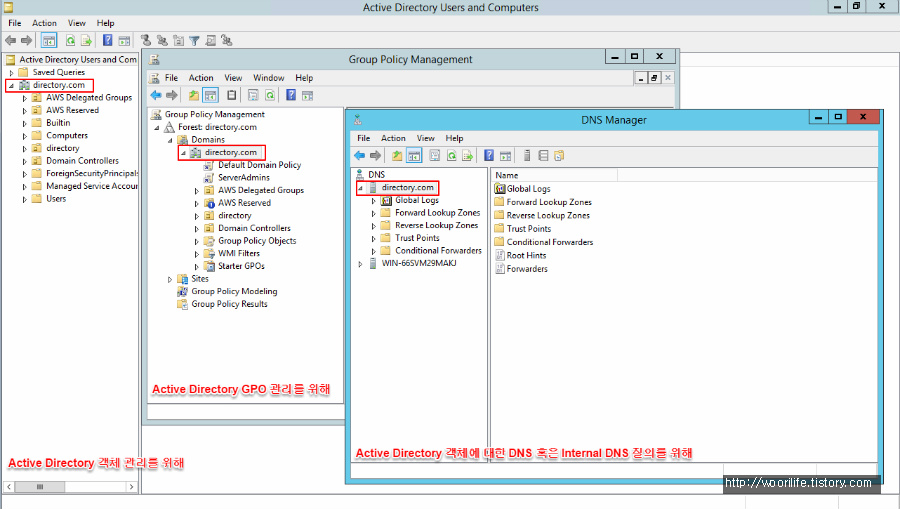The width and height of the screenshot is (900, 509).
Task: Select Group Policy Results node
Action: point(230,304)
